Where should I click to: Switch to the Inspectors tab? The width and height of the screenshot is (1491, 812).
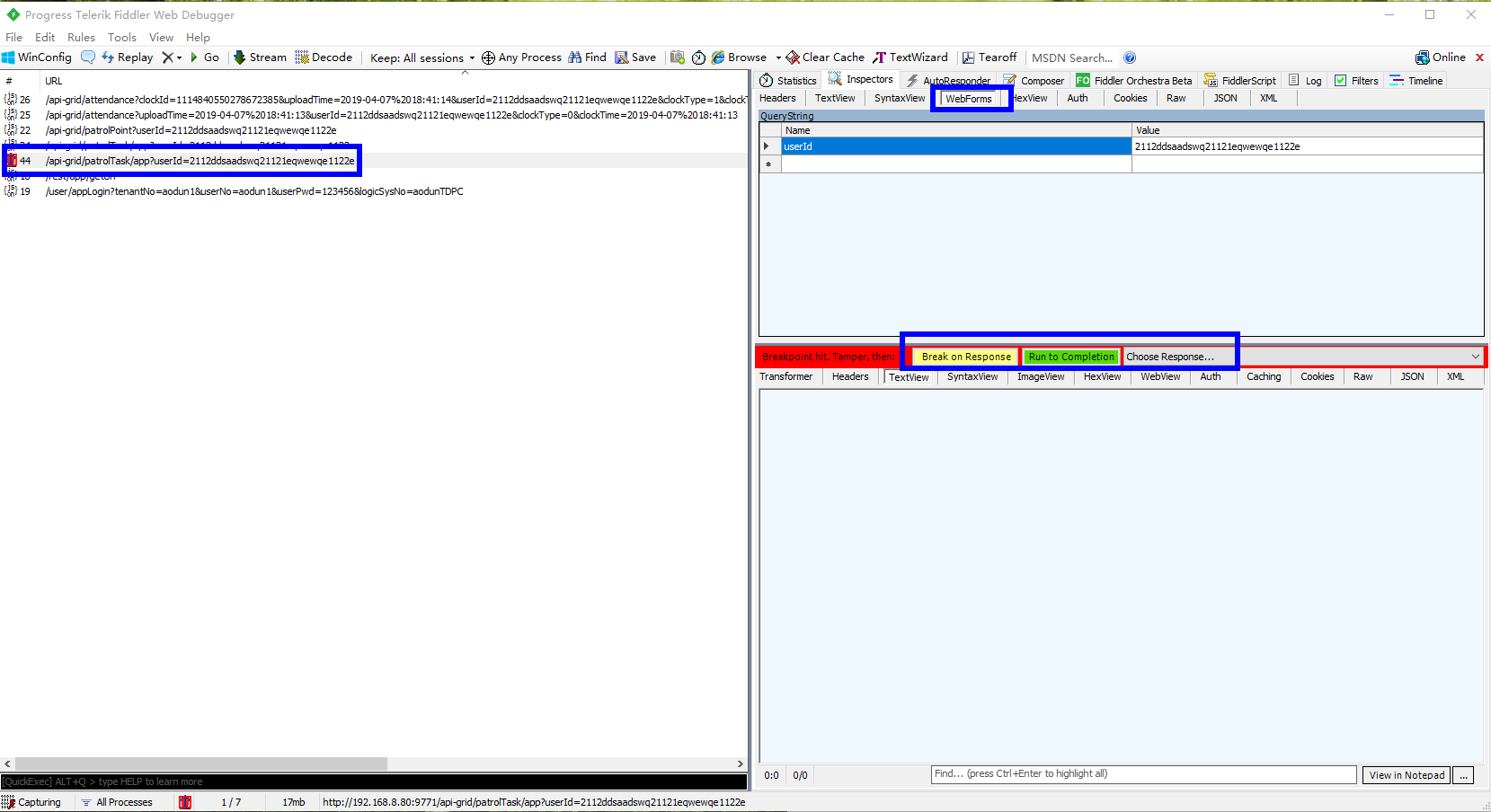[860, 80]
